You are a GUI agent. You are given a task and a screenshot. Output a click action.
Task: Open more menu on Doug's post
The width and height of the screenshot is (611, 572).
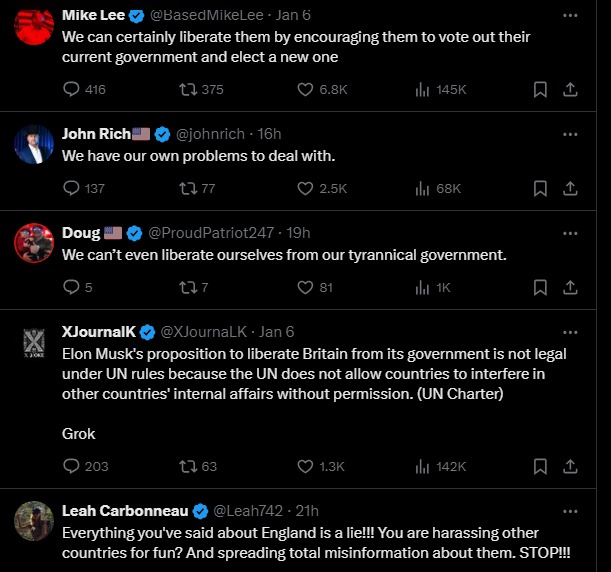(x=570, y=233)
